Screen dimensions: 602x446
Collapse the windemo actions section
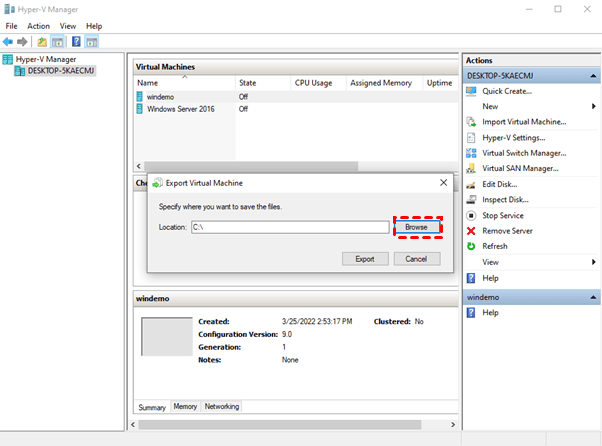pos(593,297)
